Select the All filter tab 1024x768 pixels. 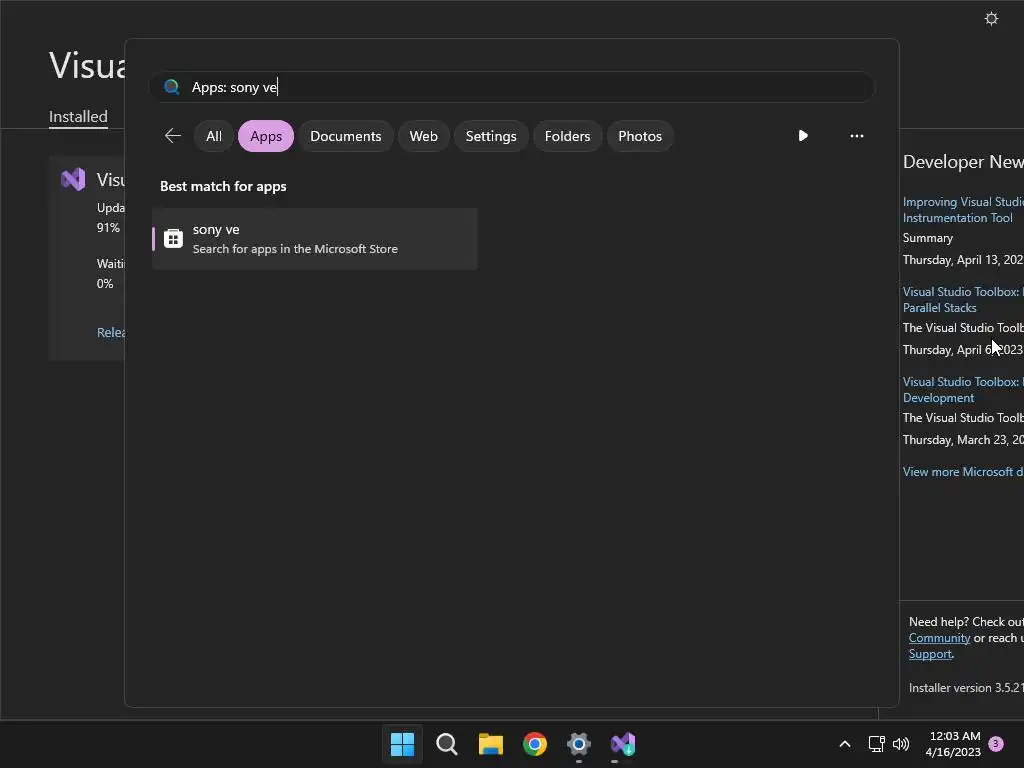214,136
